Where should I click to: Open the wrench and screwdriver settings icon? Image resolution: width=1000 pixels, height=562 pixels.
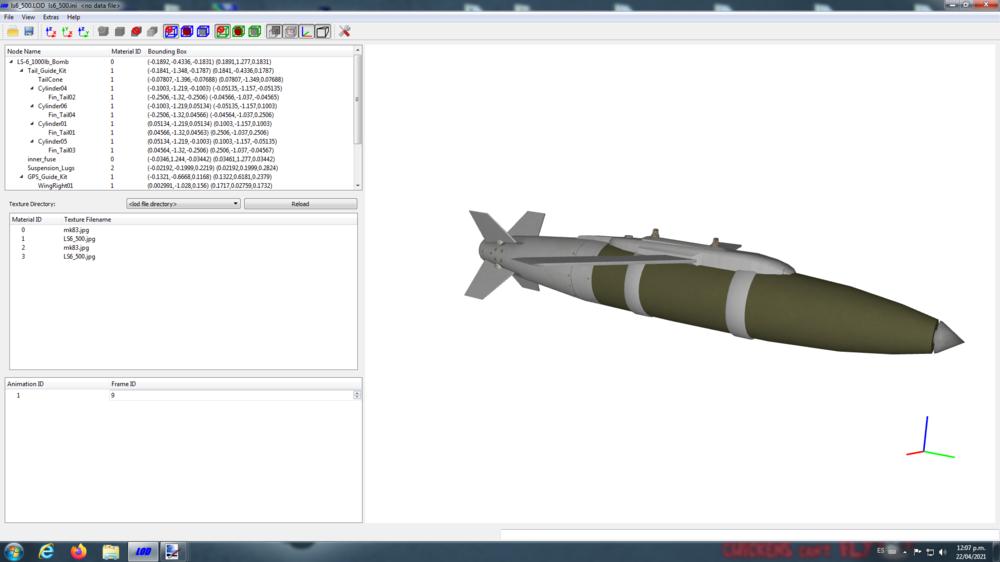click(344, 31)
